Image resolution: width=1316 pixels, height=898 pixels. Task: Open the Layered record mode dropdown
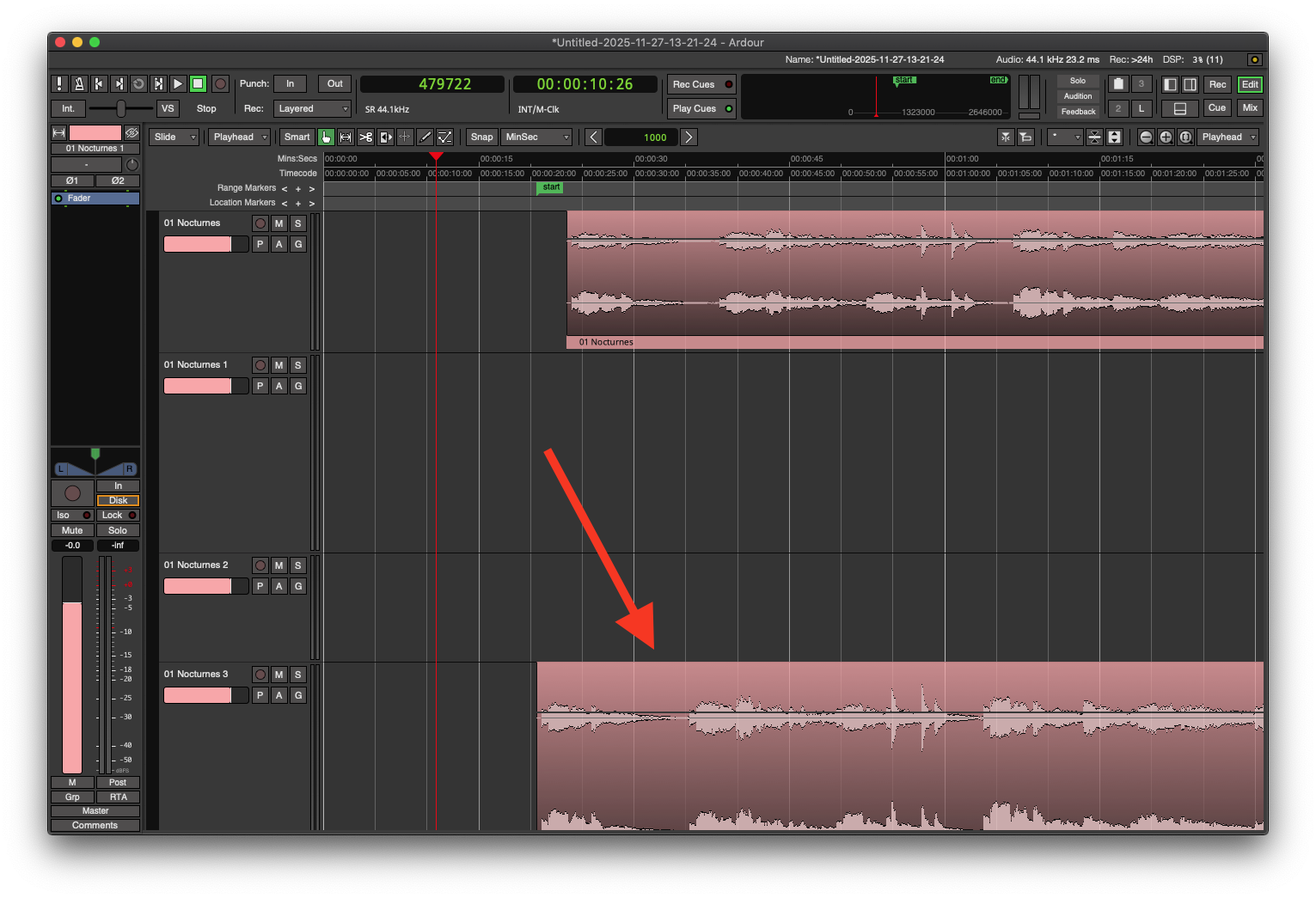[x=312, y=109]
